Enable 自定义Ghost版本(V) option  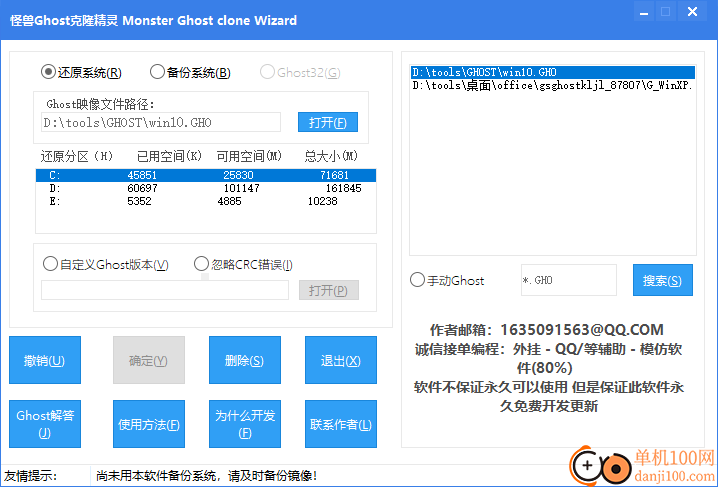tap(105, 264)
